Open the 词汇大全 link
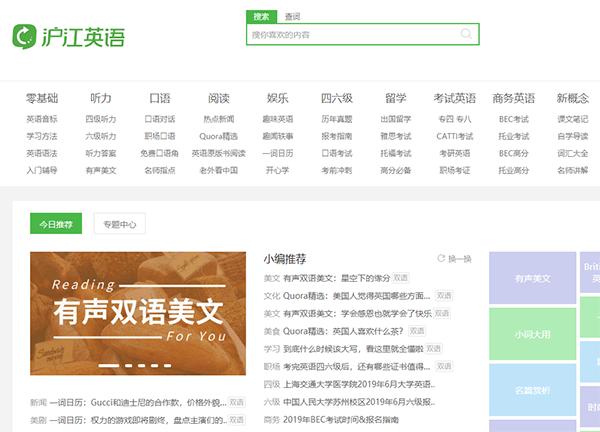Viewport: 600px width, 432px height. pyautogui.click(x=572, y=153)
